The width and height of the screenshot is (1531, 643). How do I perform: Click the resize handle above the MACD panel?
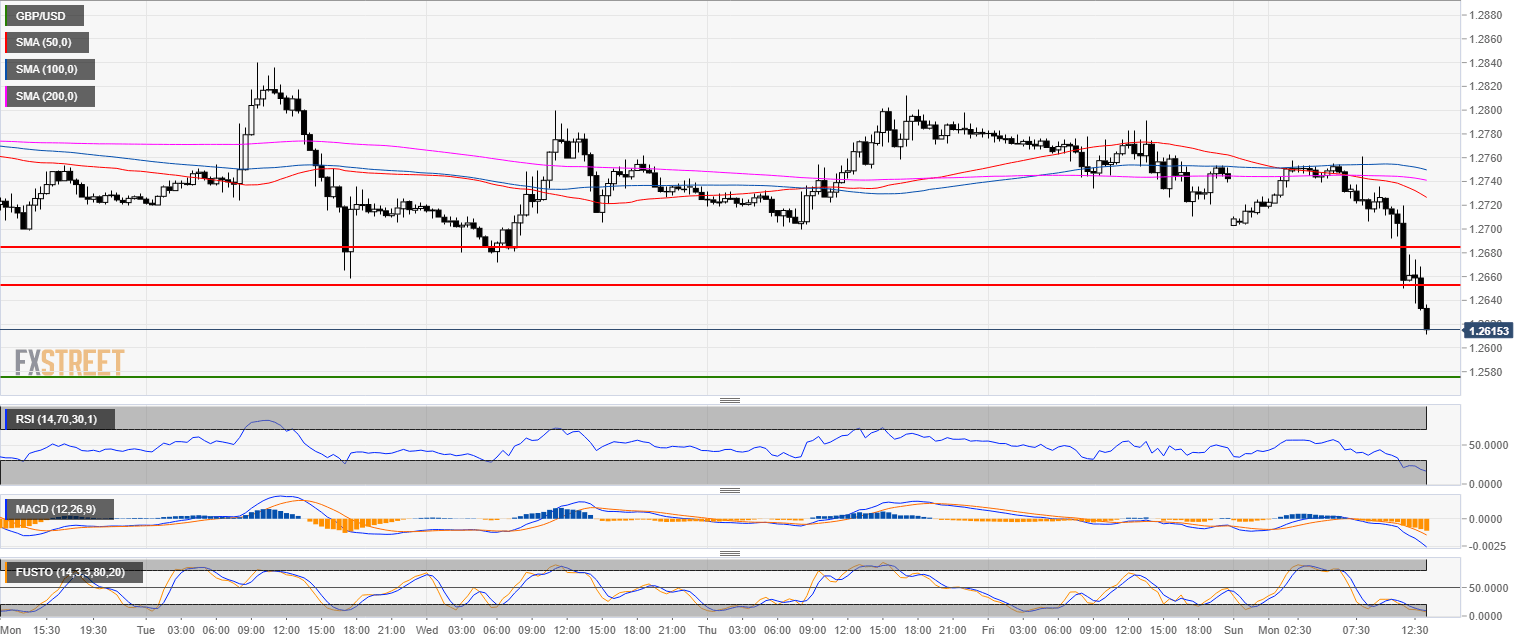pos(730,490)
